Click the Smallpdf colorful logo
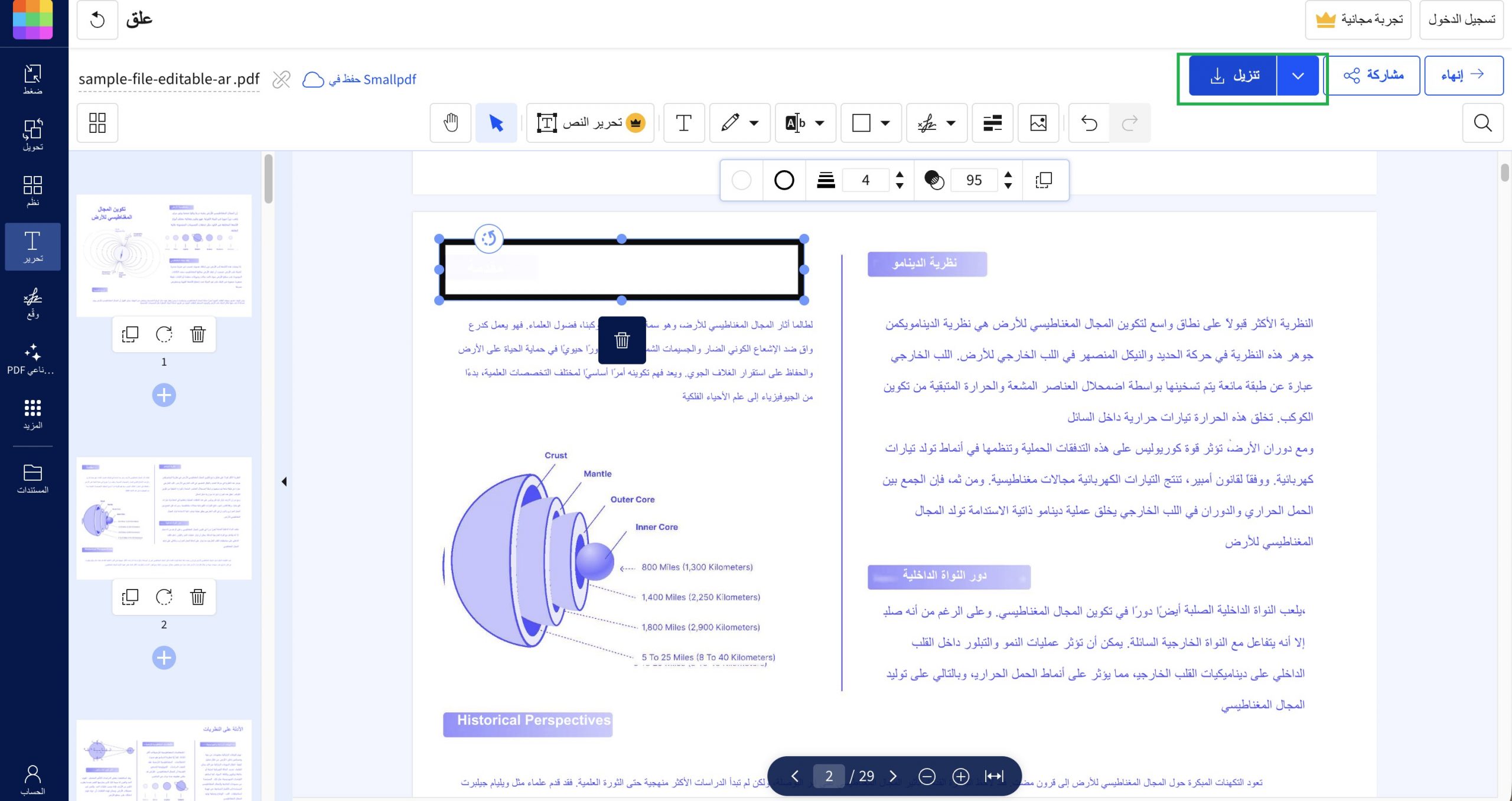The height and width of the screenshot is (801, 1512). point(32,19)
